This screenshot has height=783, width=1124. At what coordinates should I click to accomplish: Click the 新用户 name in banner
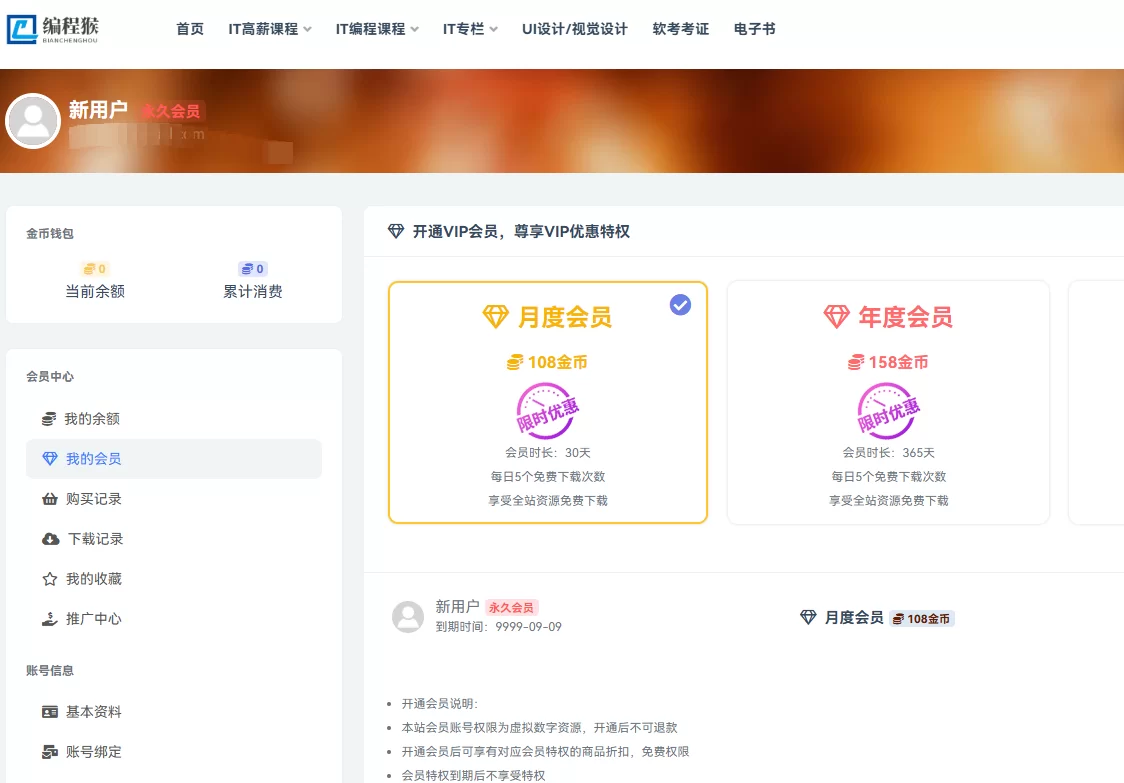[x=98, y=110]
